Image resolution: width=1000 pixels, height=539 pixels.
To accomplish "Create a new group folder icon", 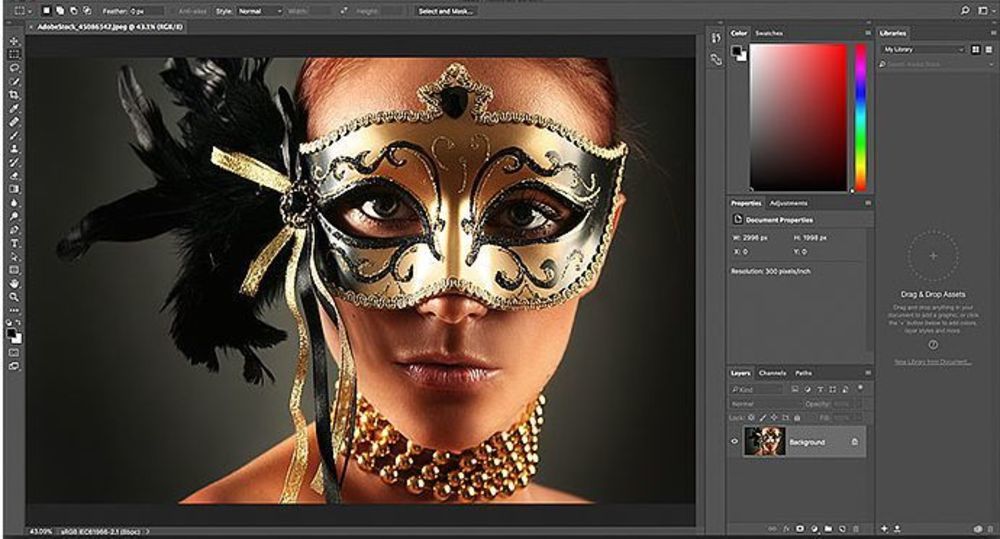I will (x=828, y=529).
